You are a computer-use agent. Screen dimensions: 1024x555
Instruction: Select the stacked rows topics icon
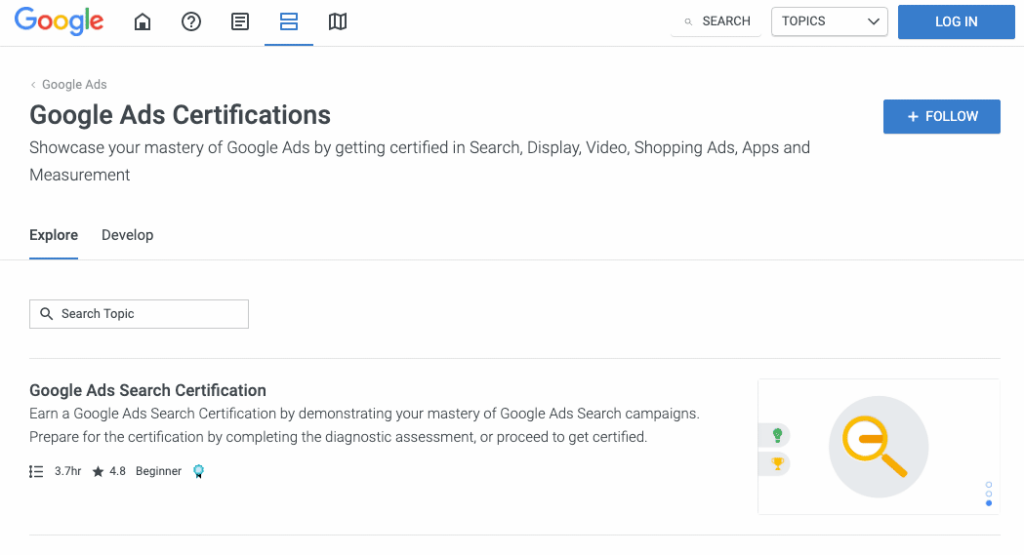pos(289,22)
